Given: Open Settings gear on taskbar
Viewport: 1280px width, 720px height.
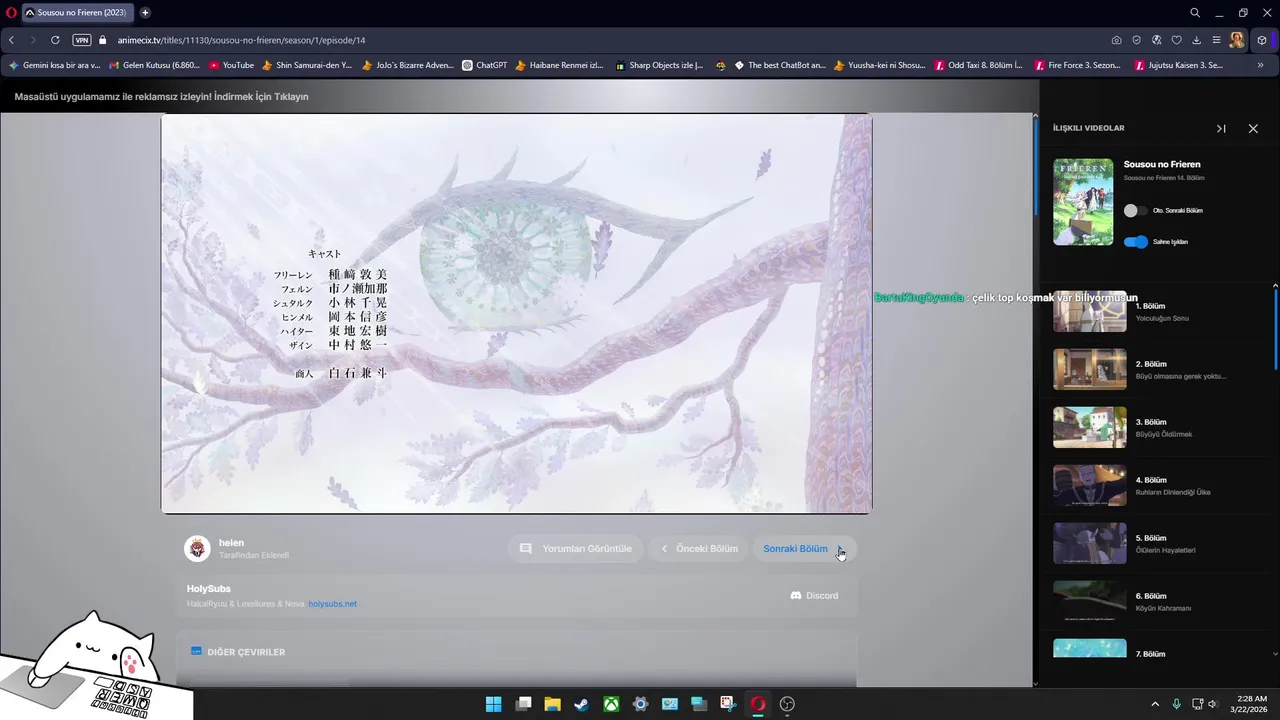Looking at the screenshot, I should click(641, 704).
